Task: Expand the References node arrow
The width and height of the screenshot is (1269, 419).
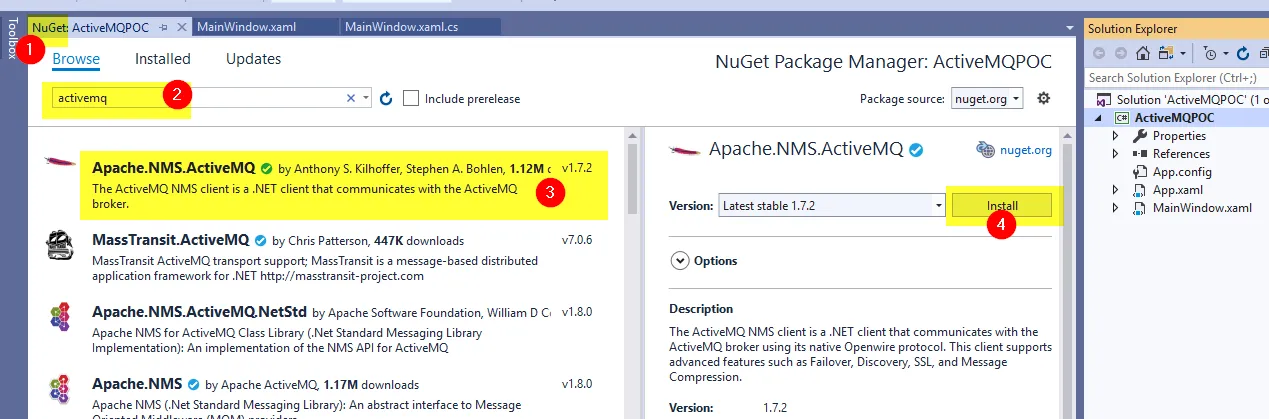Action: [x=1116, y=154]
